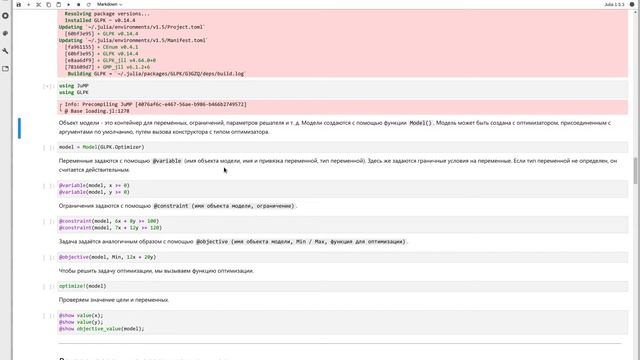The height and width of the screenshot is (360, 640).
Task: Restart the kernel with the circular arrow icon
Action: coord(89,4)
